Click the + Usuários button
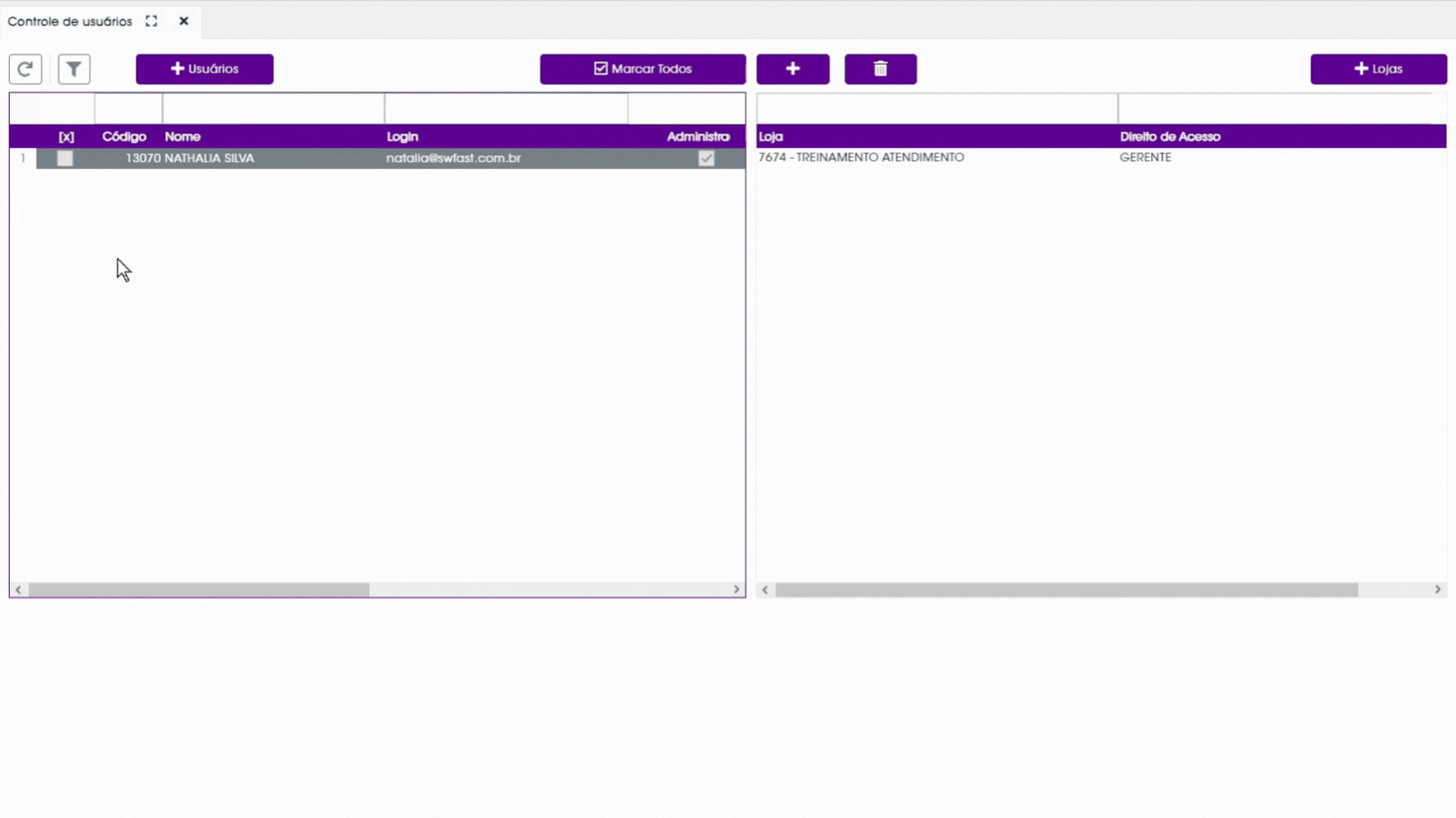This screenshot has height=818, width=1456. click(x=204, y=69)
